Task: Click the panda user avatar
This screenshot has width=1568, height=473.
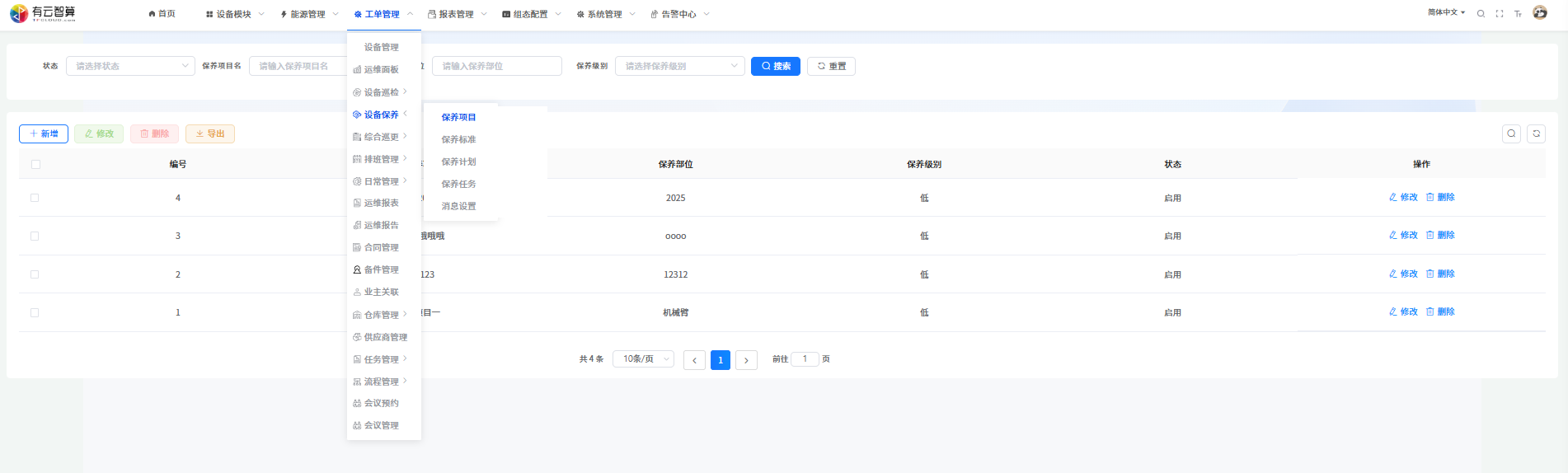Action: click(1540, 13)
